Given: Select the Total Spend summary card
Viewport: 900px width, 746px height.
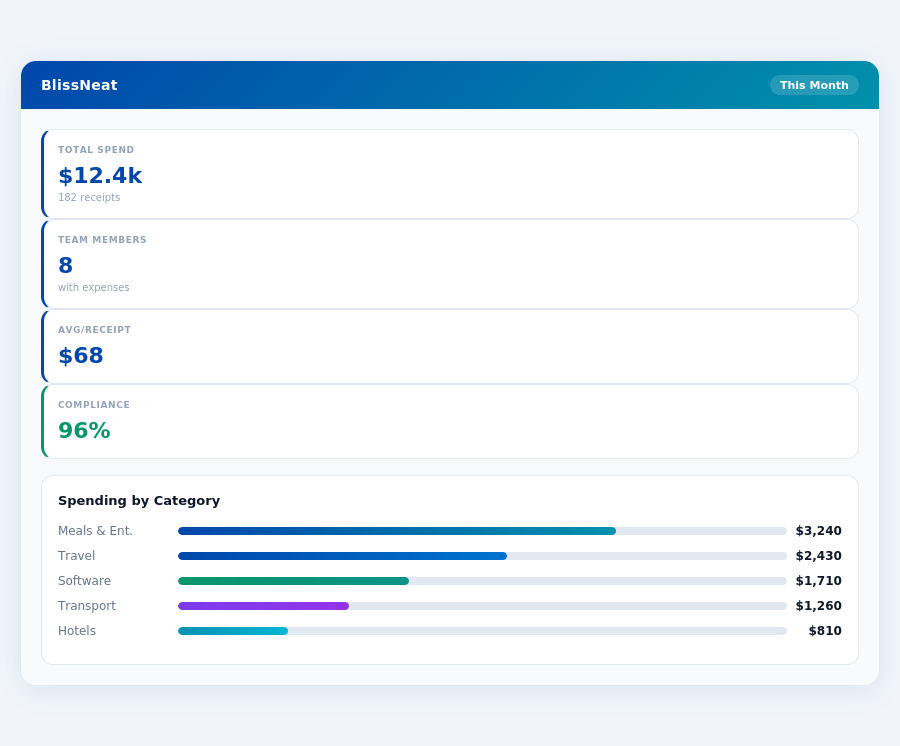Looking at the screenshot, I should click(x=449, y=173).
